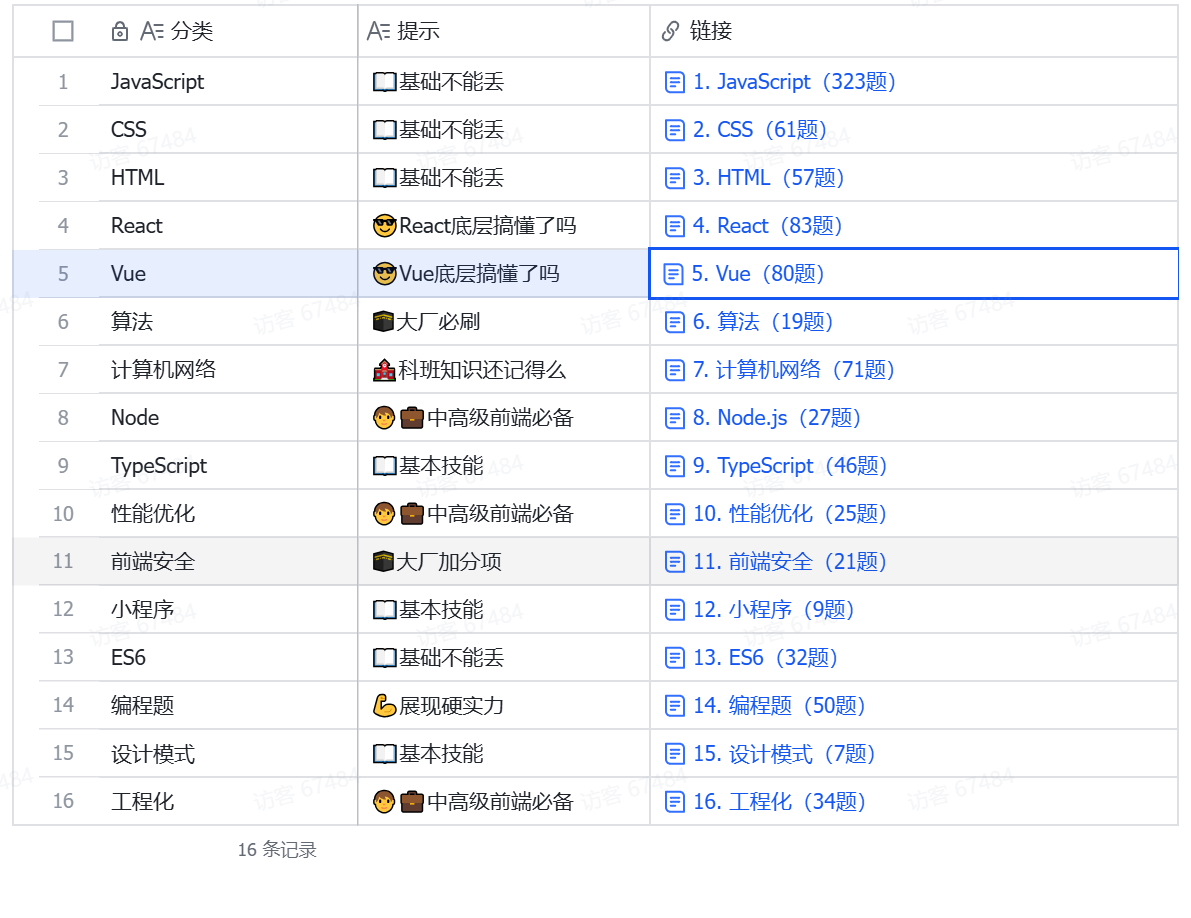Click sunglasses emoji in React row

pos(385,226)
